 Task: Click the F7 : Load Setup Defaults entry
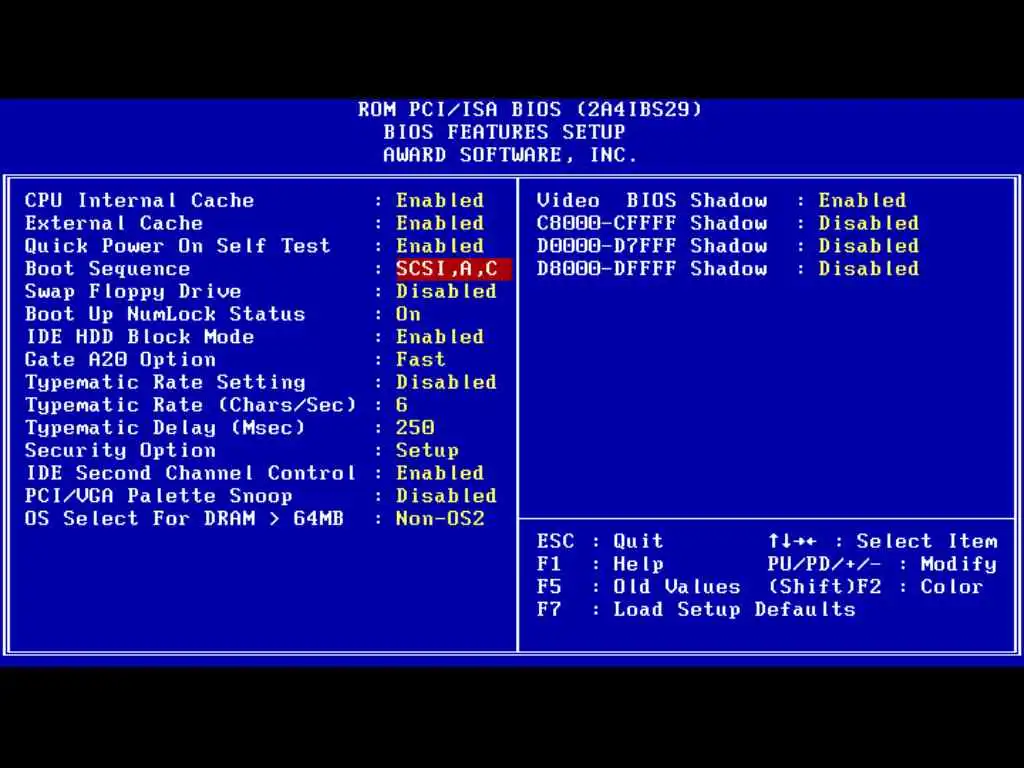(696, 609)
